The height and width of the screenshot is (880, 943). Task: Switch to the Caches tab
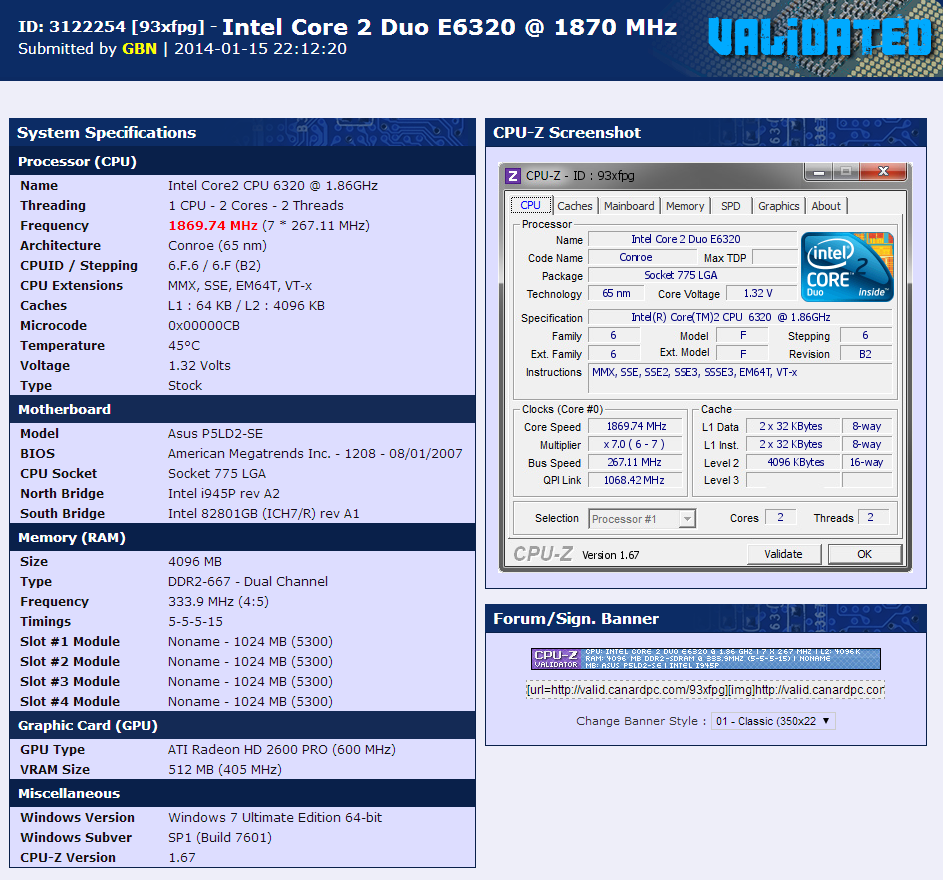tap(574, 206)
